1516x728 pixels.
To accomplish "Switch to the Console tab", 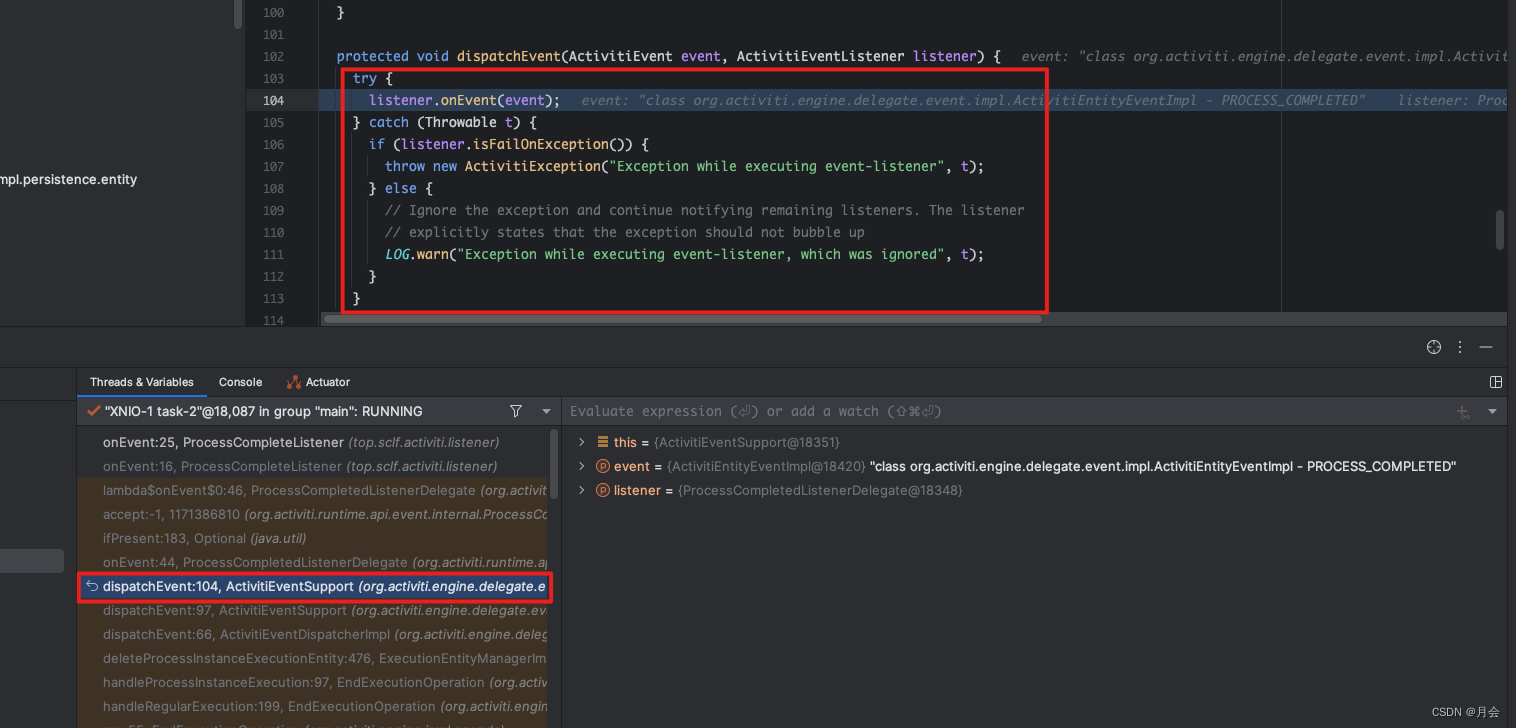I will [240, 382].
